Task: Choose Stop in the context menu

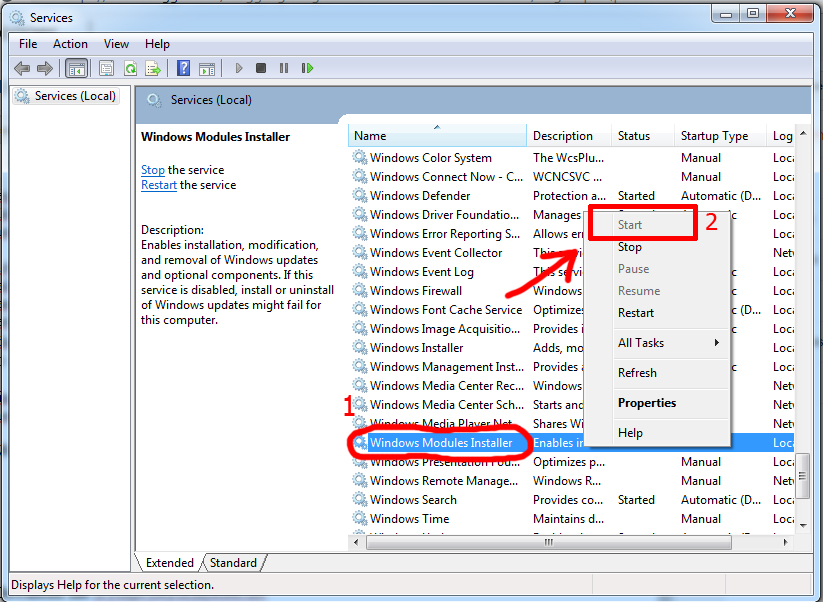Action: tap(658, 247)
